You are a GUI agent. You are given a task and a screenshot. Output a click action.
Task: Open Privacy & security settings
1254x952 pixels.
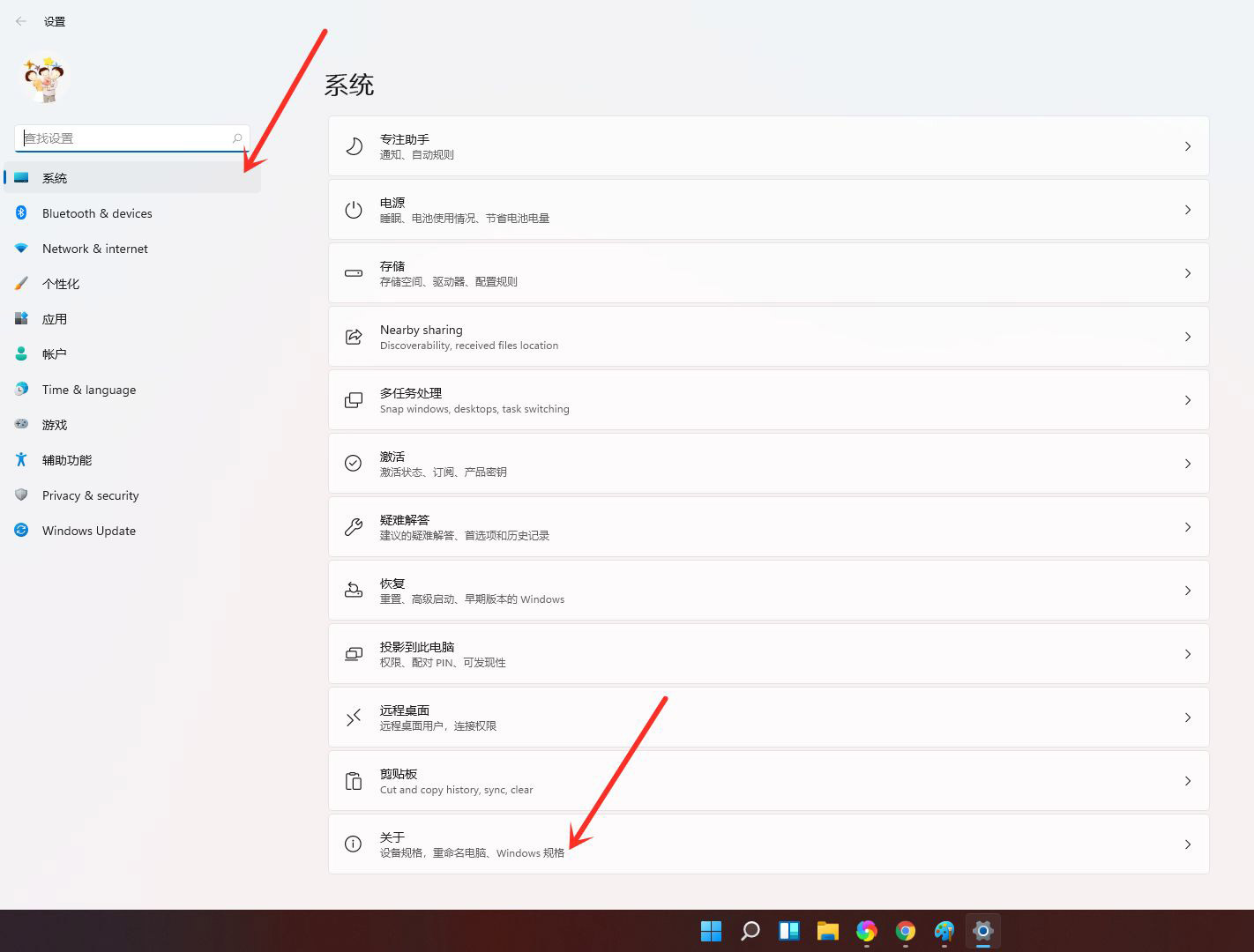coord(91,495)
